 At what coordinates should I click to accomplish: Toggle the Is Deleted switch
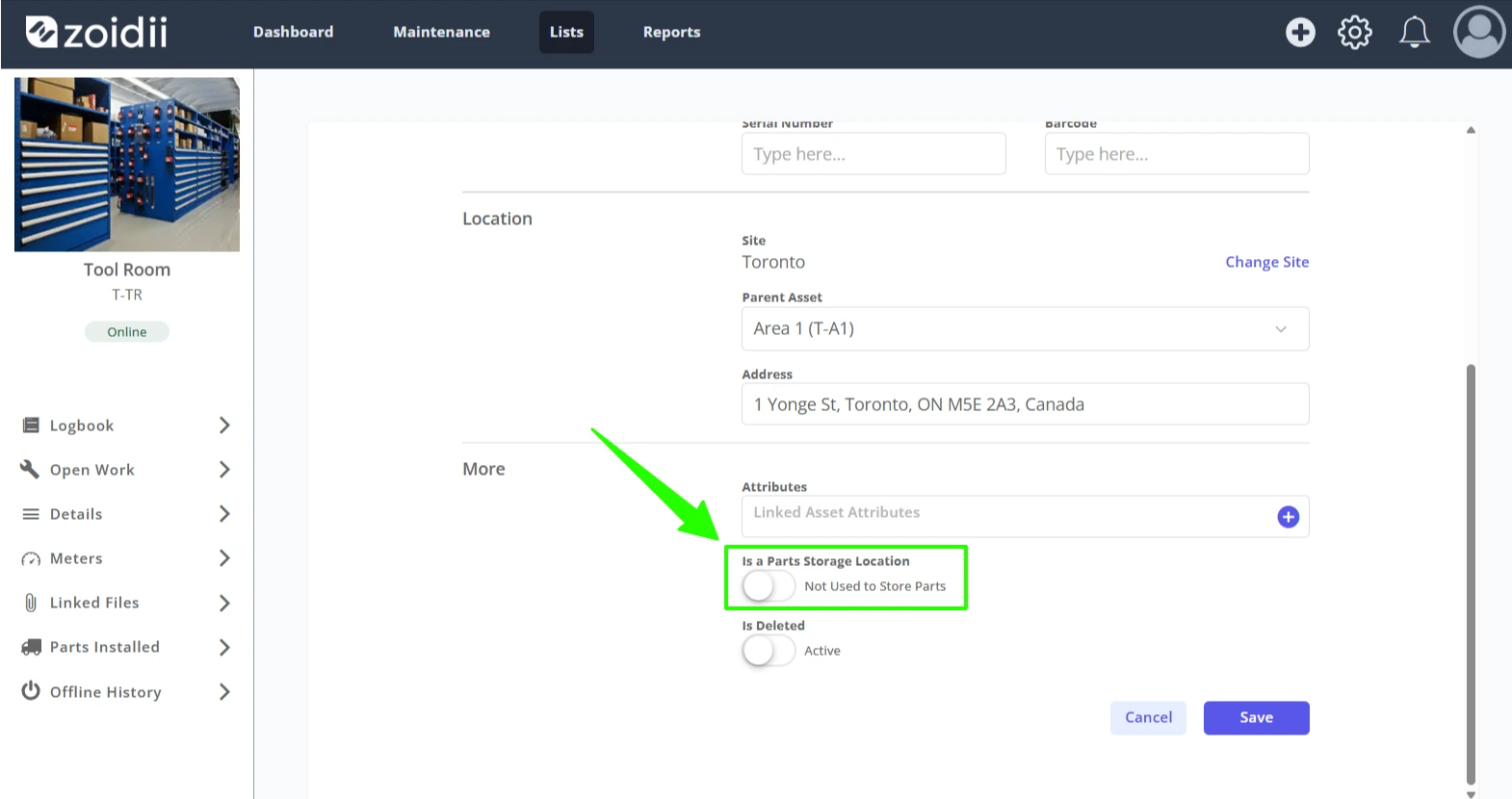(768, 651)
